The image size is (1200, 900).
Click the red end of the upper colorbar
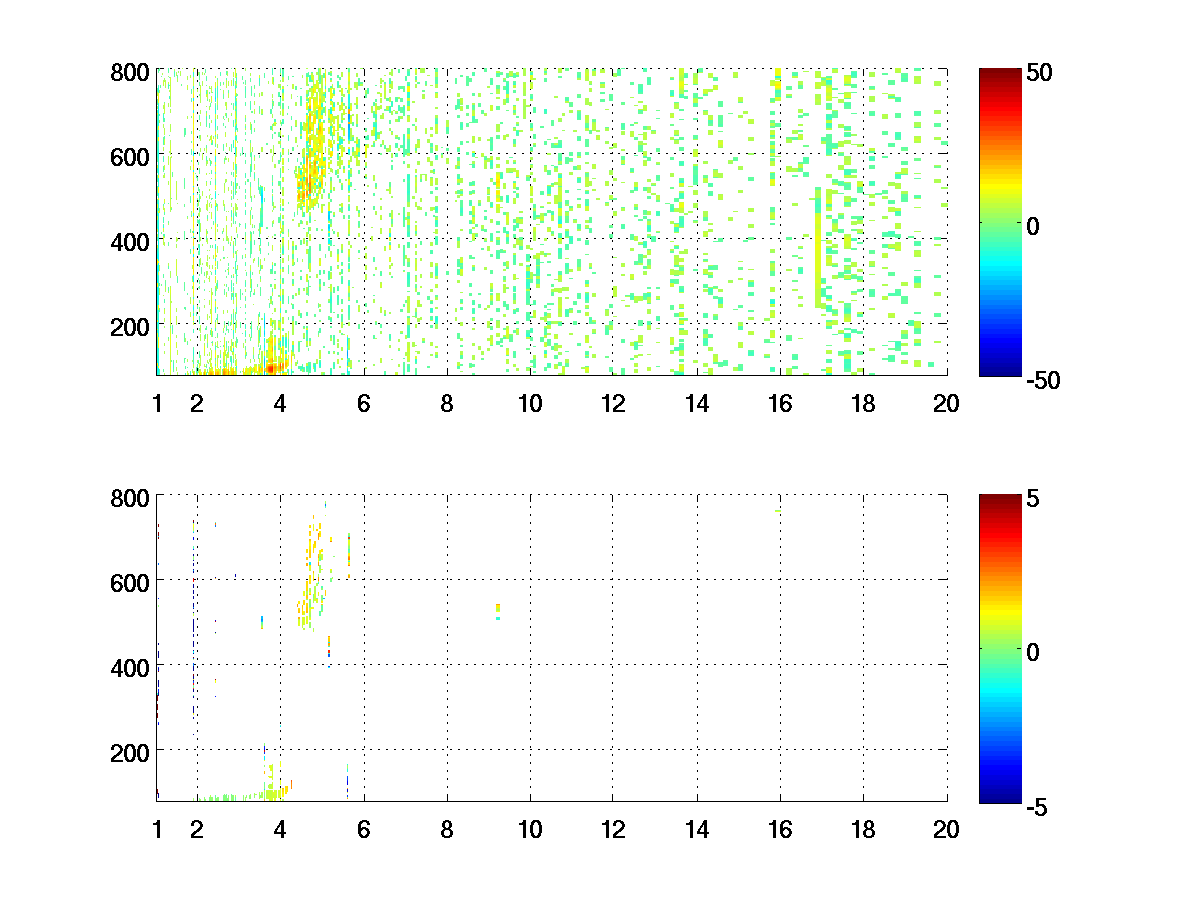tap(999, 76)
